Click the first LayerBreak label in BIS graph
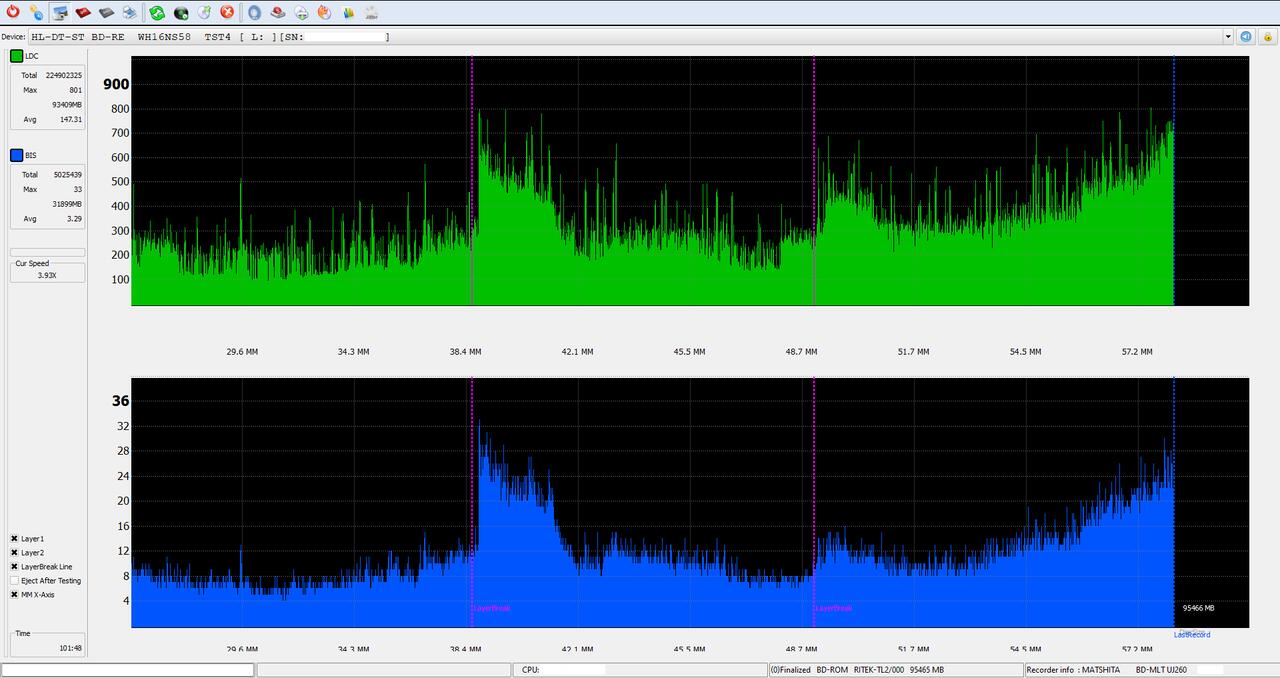This screenshot has height=678, width=1280. click(x=491, y=608)
